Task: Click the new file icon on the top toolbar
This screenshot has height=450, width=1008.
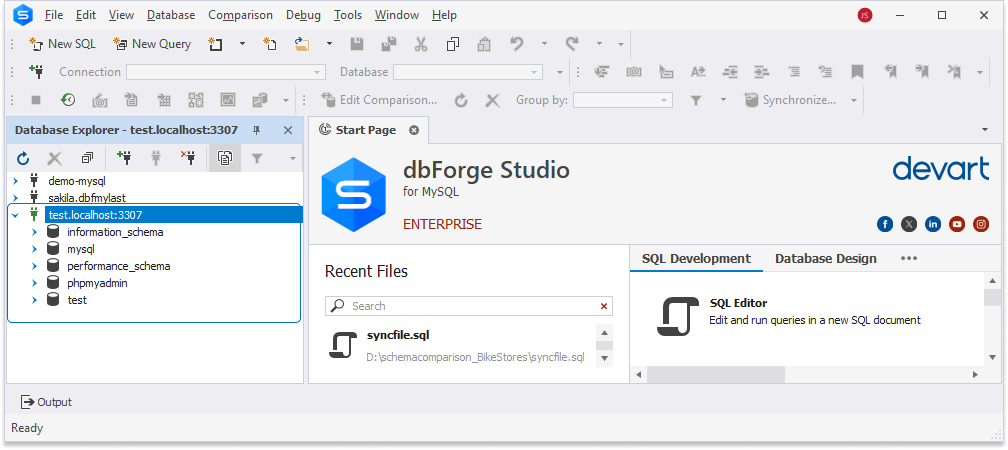Action: [270, 44]
